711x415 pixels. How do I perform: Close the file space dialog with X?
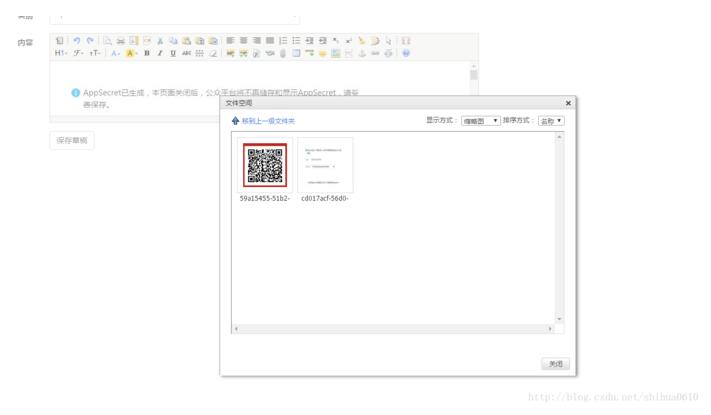tap(568, 103)
